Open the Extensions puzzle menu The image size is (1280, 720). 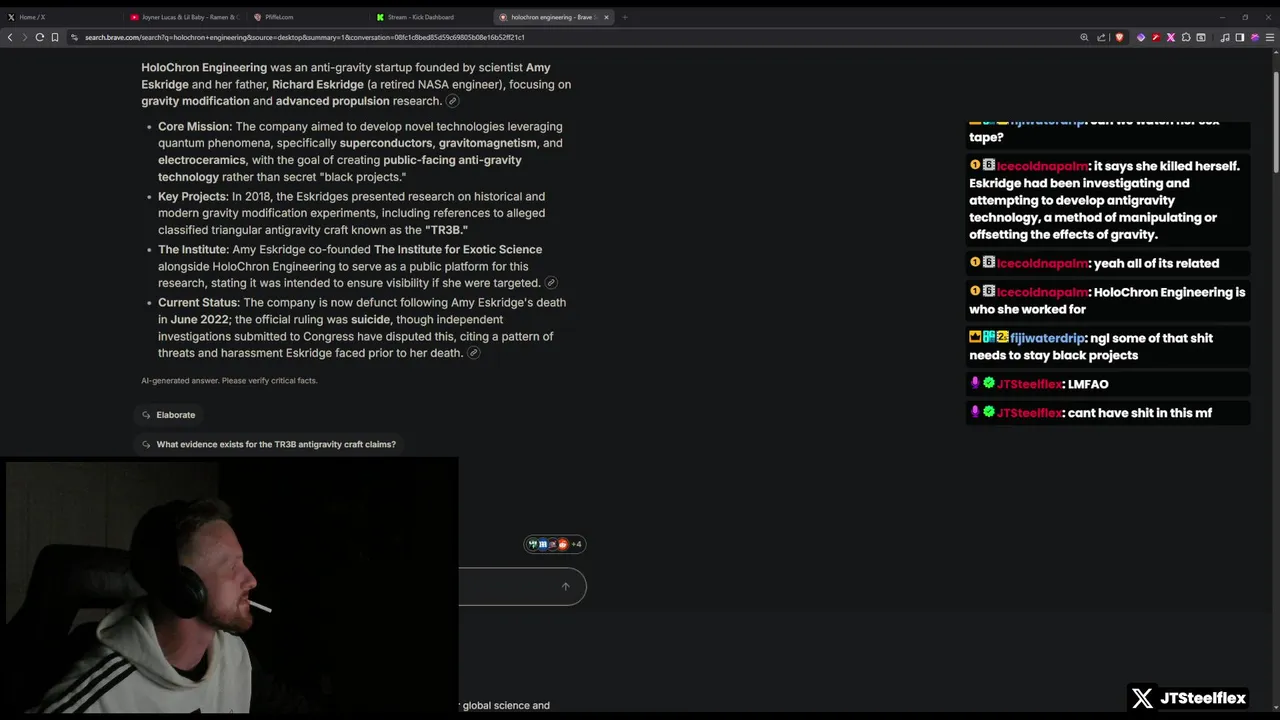1186,37
